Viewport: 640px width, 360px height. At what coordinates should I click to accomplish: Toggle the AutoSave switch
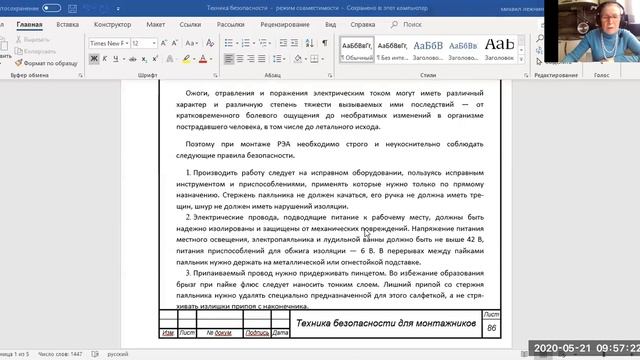coord(51,8)
